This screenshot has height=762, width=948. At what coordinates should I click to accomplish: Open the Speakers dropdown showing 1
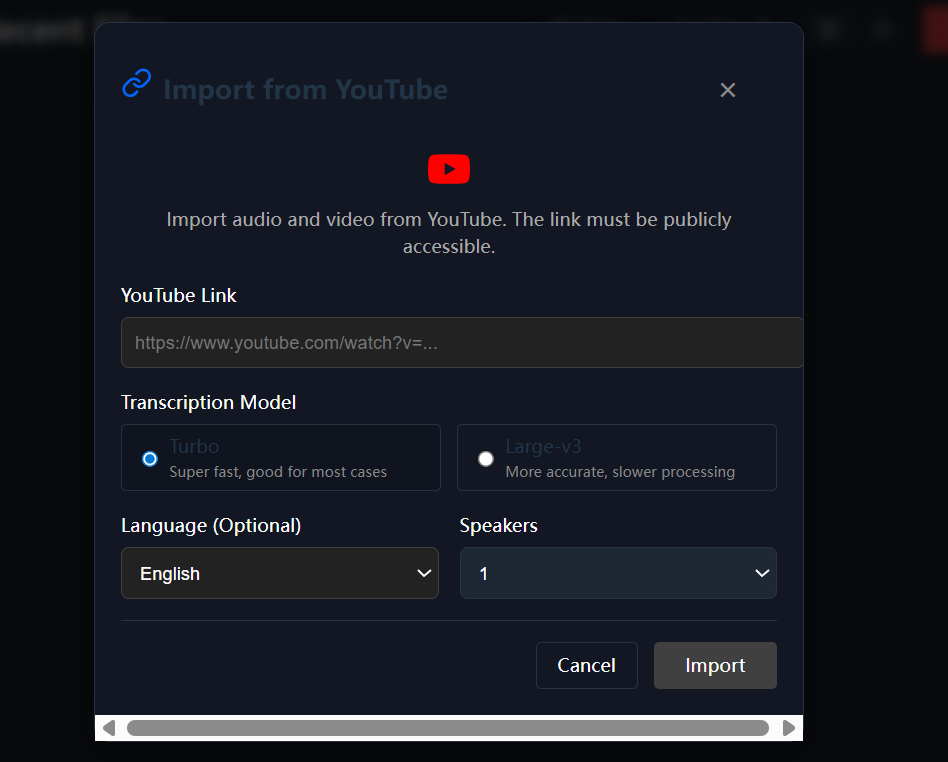617,573
